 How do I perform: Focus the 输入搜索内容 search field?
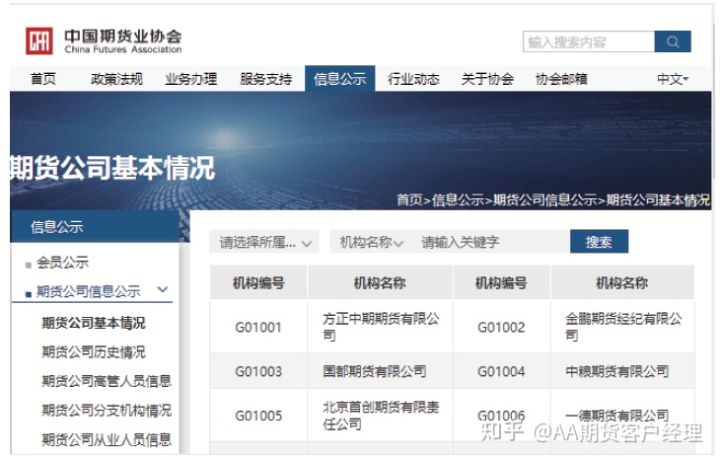pyautogui.click(x=589, y=42)
